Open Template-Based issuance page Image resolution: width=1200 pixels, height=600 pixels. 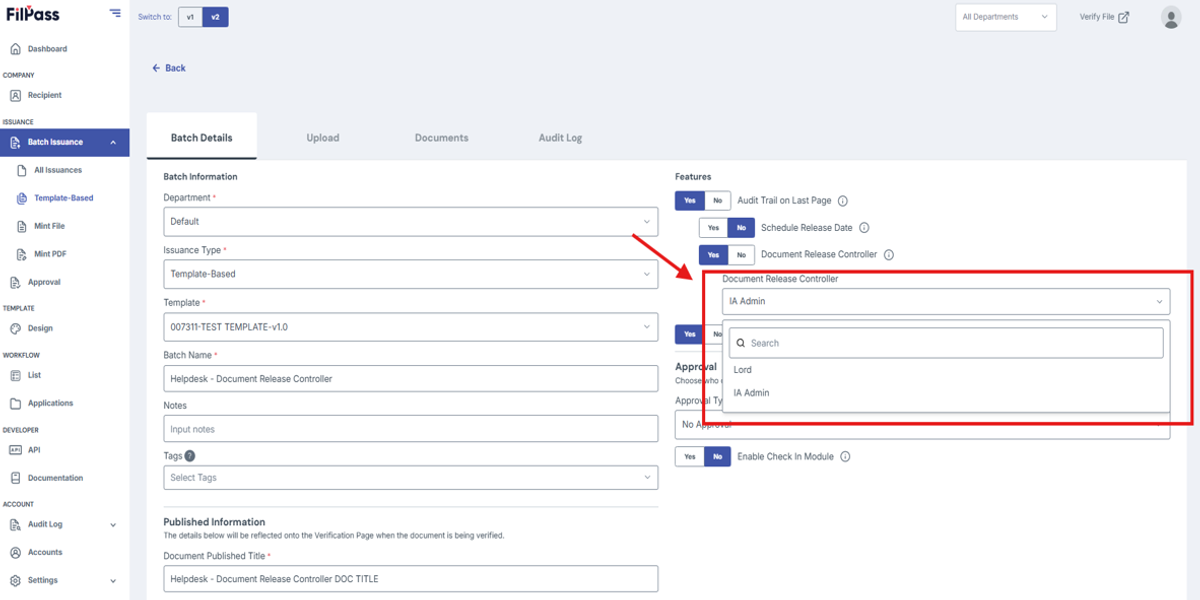click(64, 198)
